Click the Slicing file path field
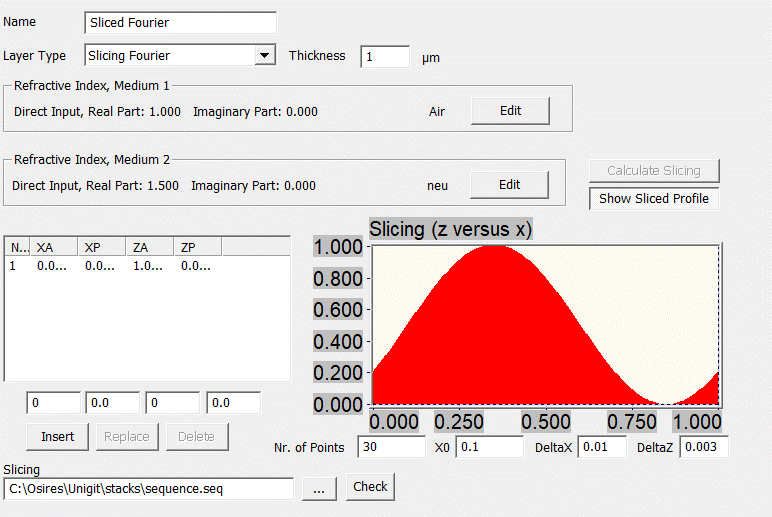Viewport: 772px width, 517px height. pyautogui.click(x=149, y=488)
